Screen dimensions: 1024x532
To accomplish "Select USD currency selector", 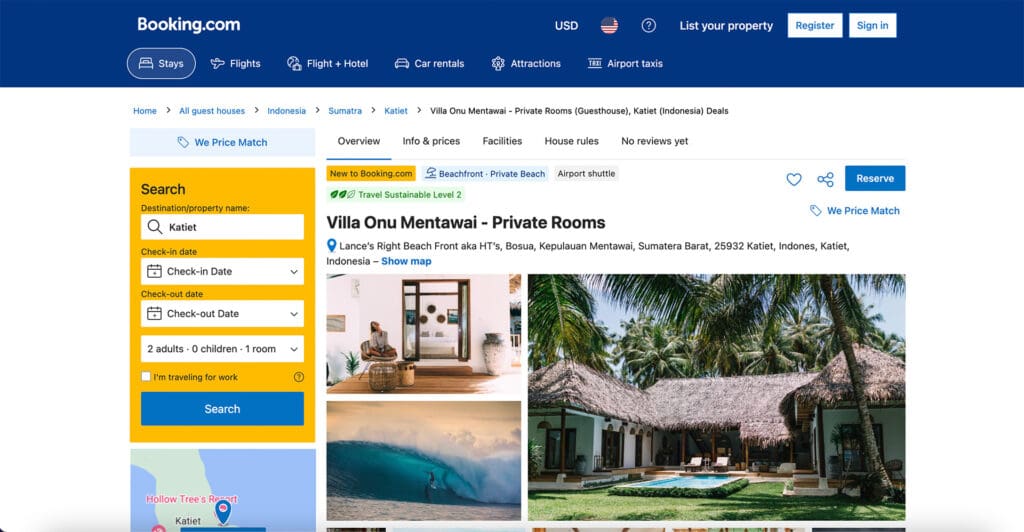I will pyautogui.click(x=566, y=25).
